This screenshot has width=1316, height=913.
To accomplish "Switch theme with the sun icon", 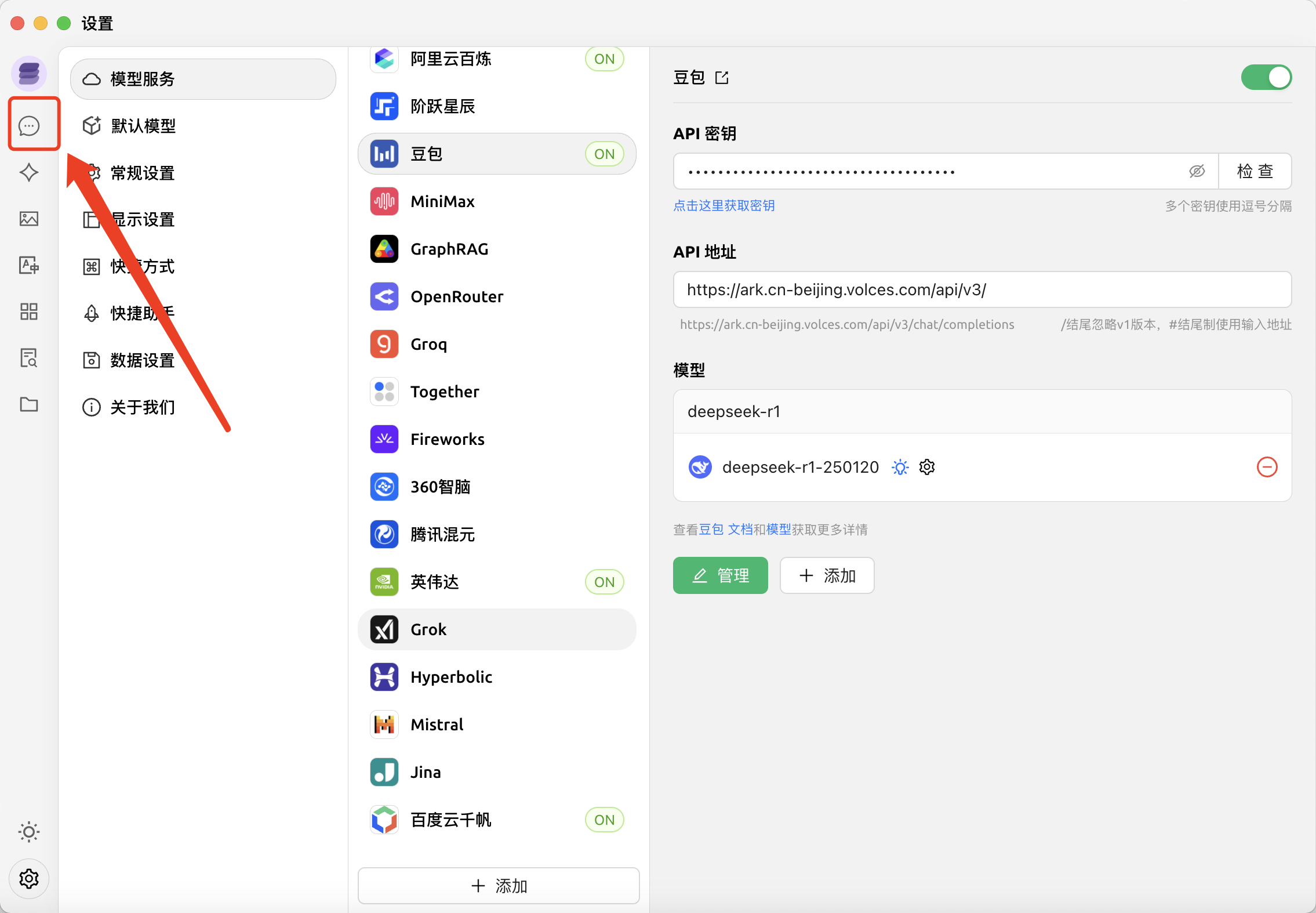I will [x=29, y=832].
